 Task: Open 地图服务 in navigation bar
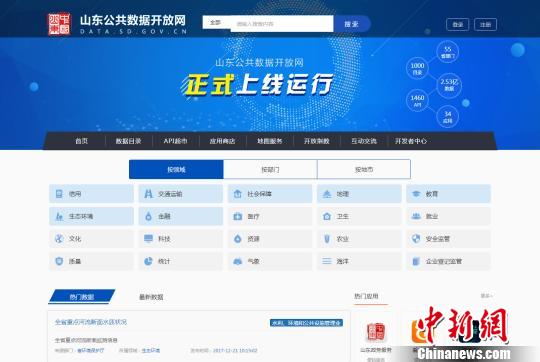coord(270,141)
